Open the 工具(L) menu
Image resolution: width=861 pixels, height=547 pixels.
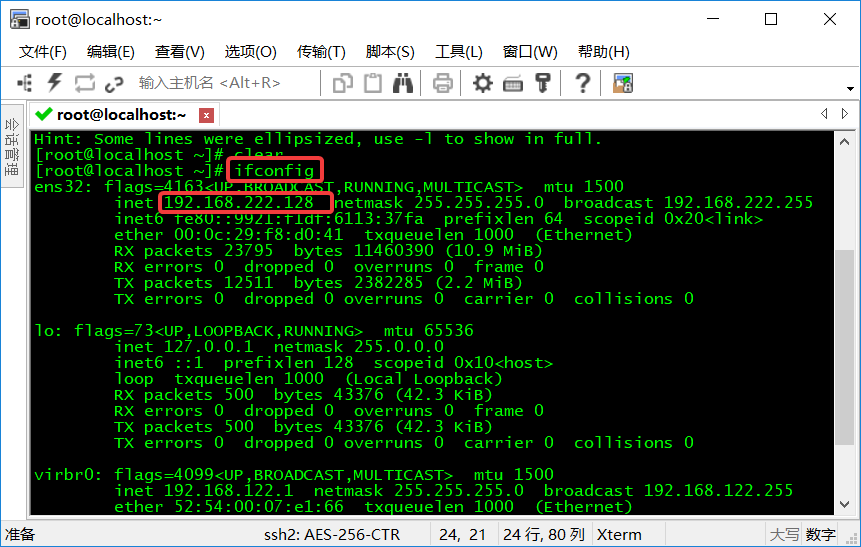(459, 52)
